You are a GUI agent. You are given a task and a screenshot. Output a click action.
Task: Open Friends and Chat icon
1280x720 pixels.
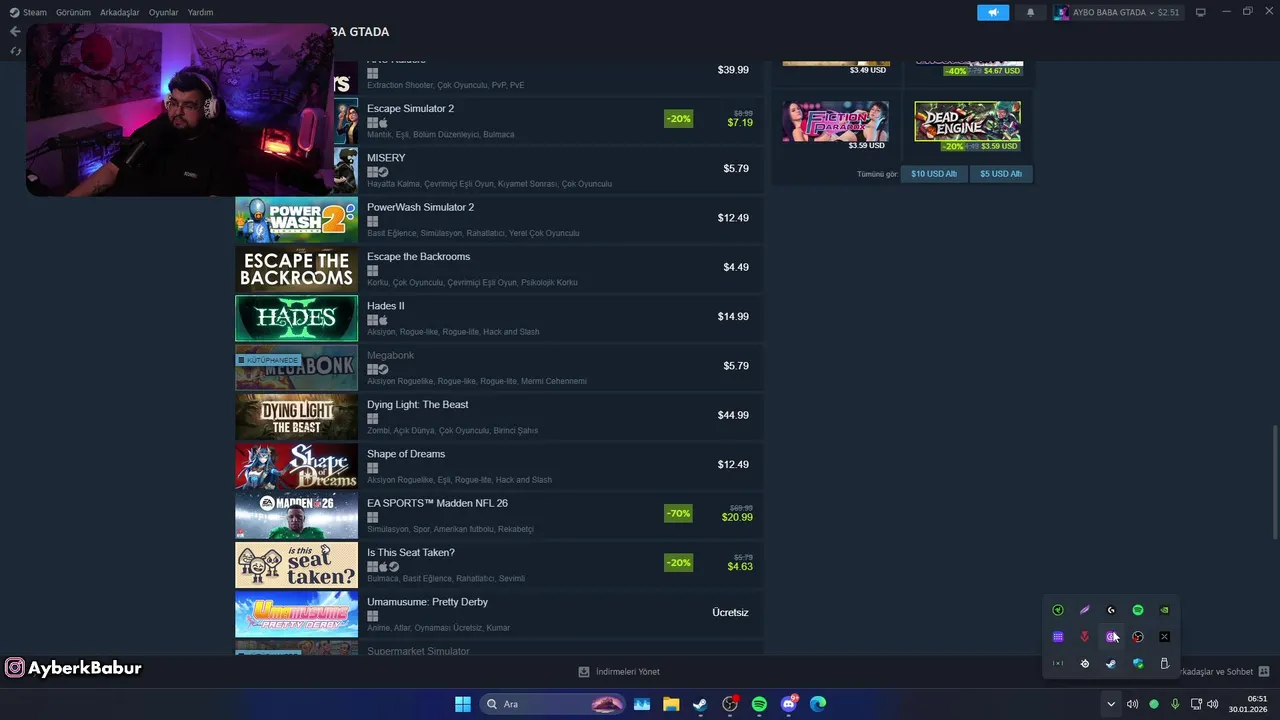[x=1263, y=672]
